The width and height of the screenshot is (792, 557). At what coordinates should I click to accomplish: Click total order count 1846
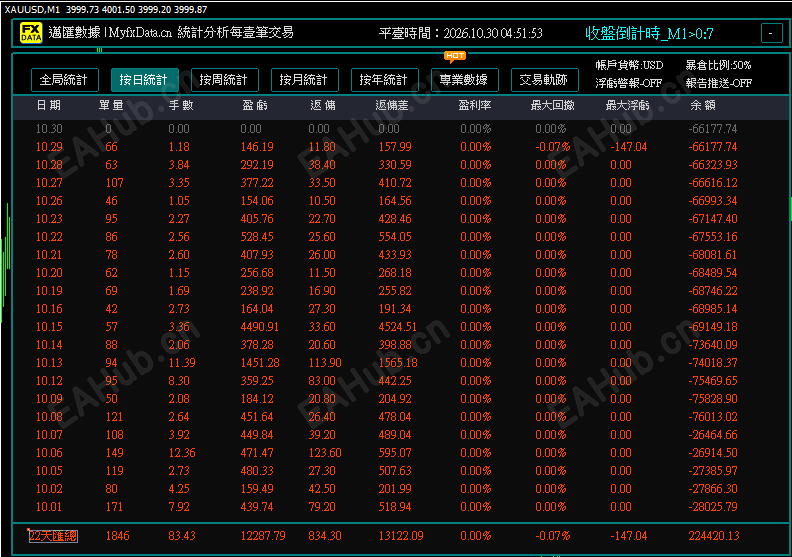[117, 536]
